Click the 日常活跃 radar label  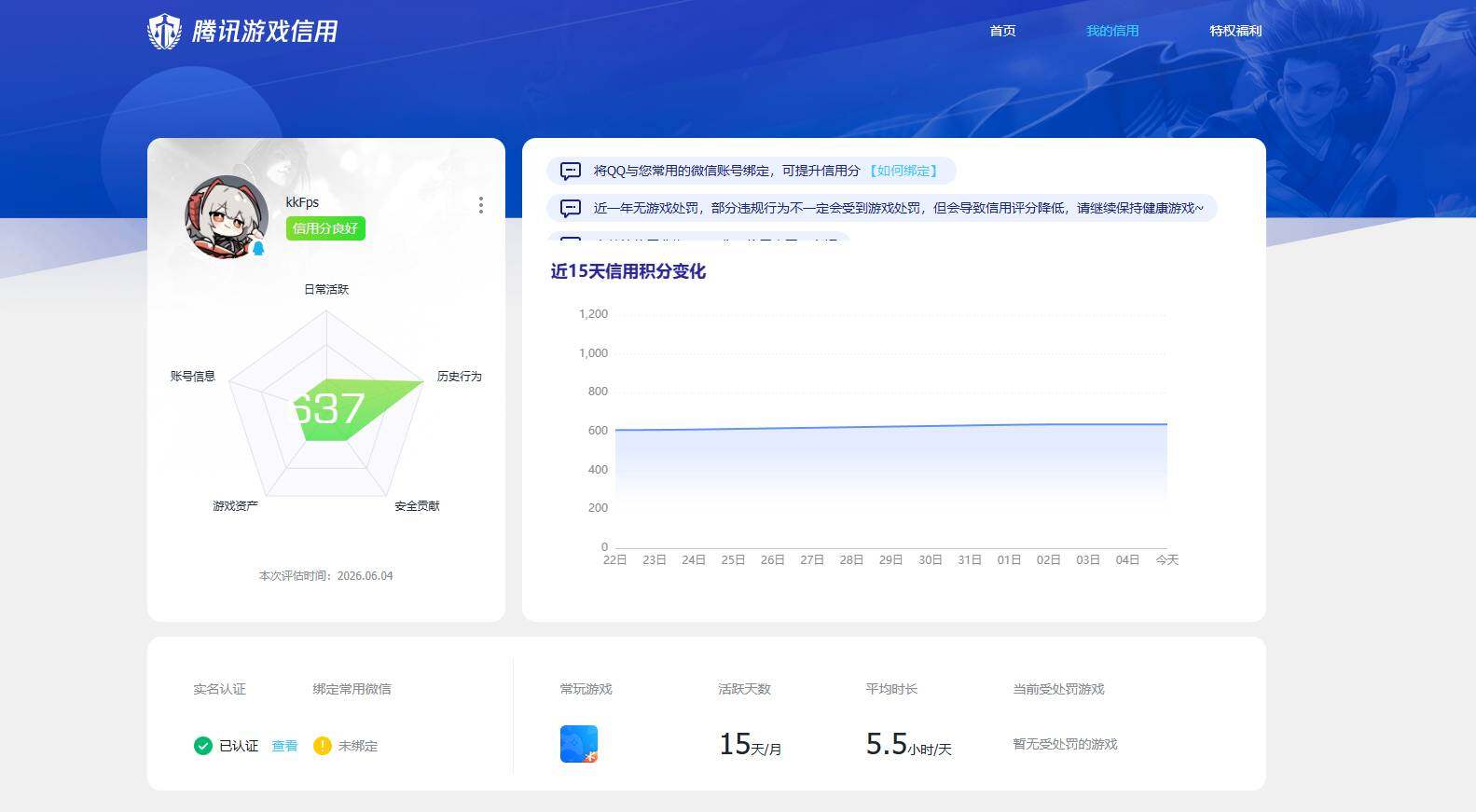pos(326,290)
